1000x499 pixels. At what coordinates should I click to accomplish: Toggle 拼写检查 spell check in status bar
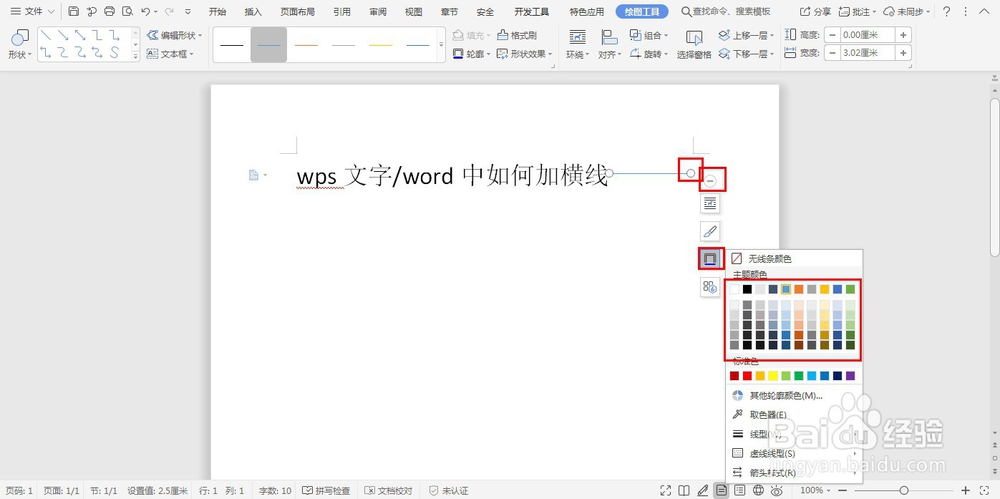[326, 491]
